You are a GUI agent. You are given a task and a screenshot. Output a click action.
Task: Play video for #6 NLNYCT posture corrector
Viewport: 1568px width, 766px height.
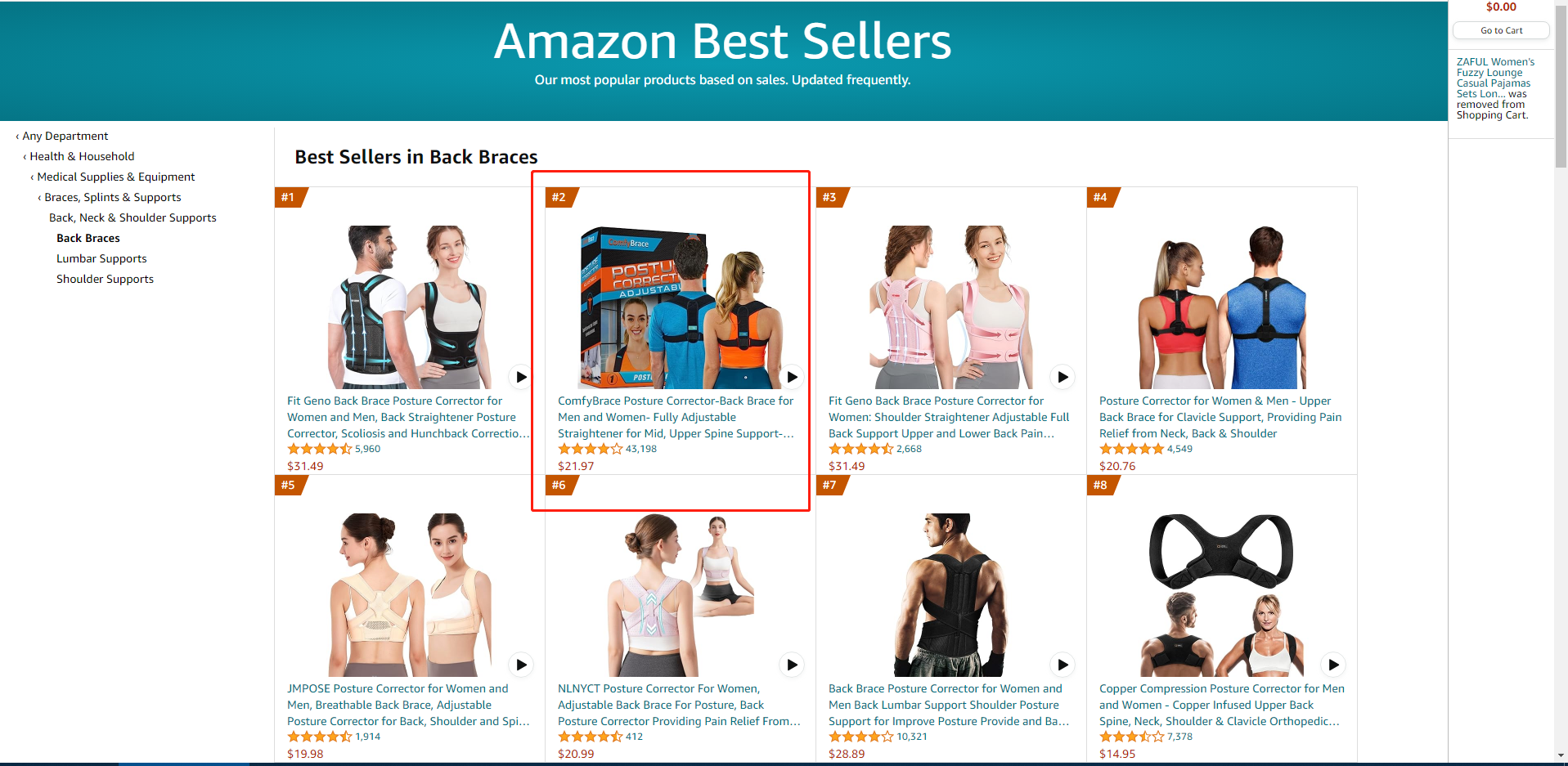[x=792, y=665]
